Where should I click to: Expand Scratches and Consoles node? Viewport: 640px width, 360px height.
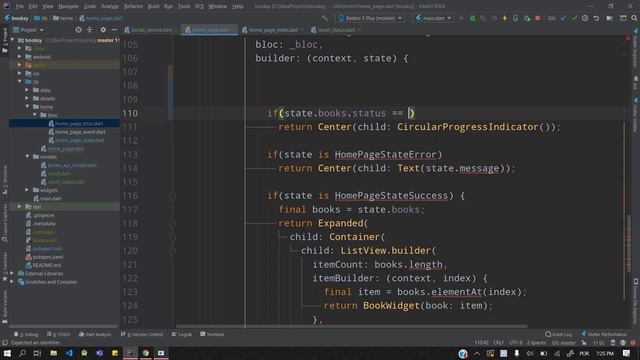pos(12,282)
